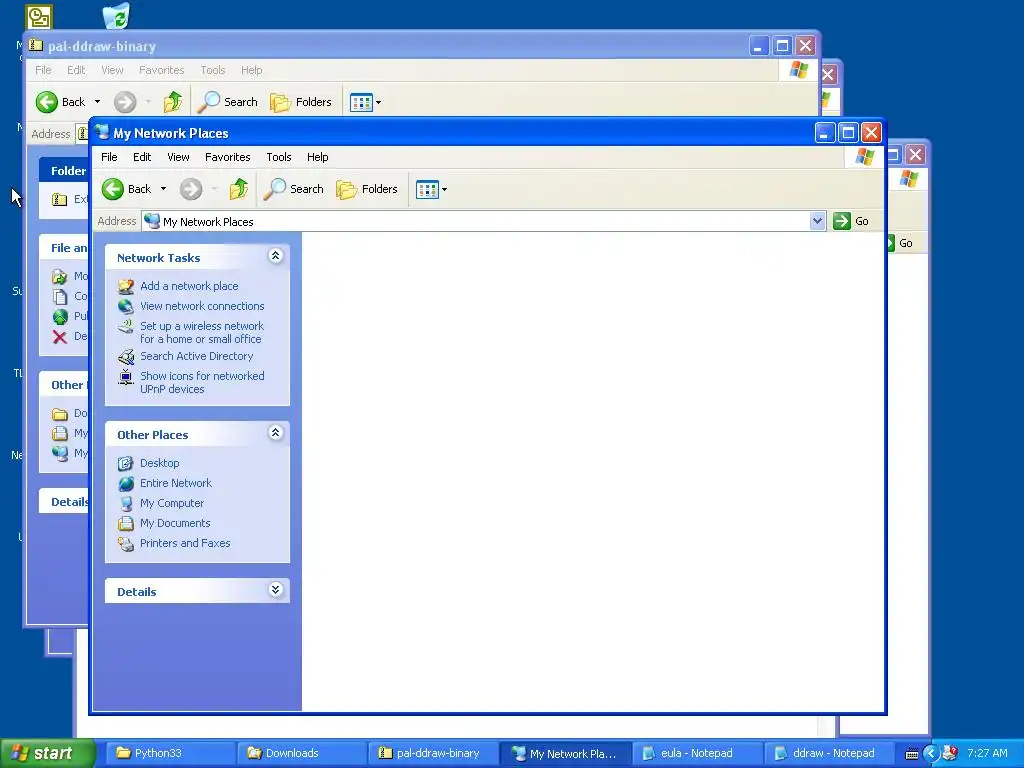Click Search Active Directory link
The image size is (1024, 768).
pyautogui.click(x=197, y=356)
